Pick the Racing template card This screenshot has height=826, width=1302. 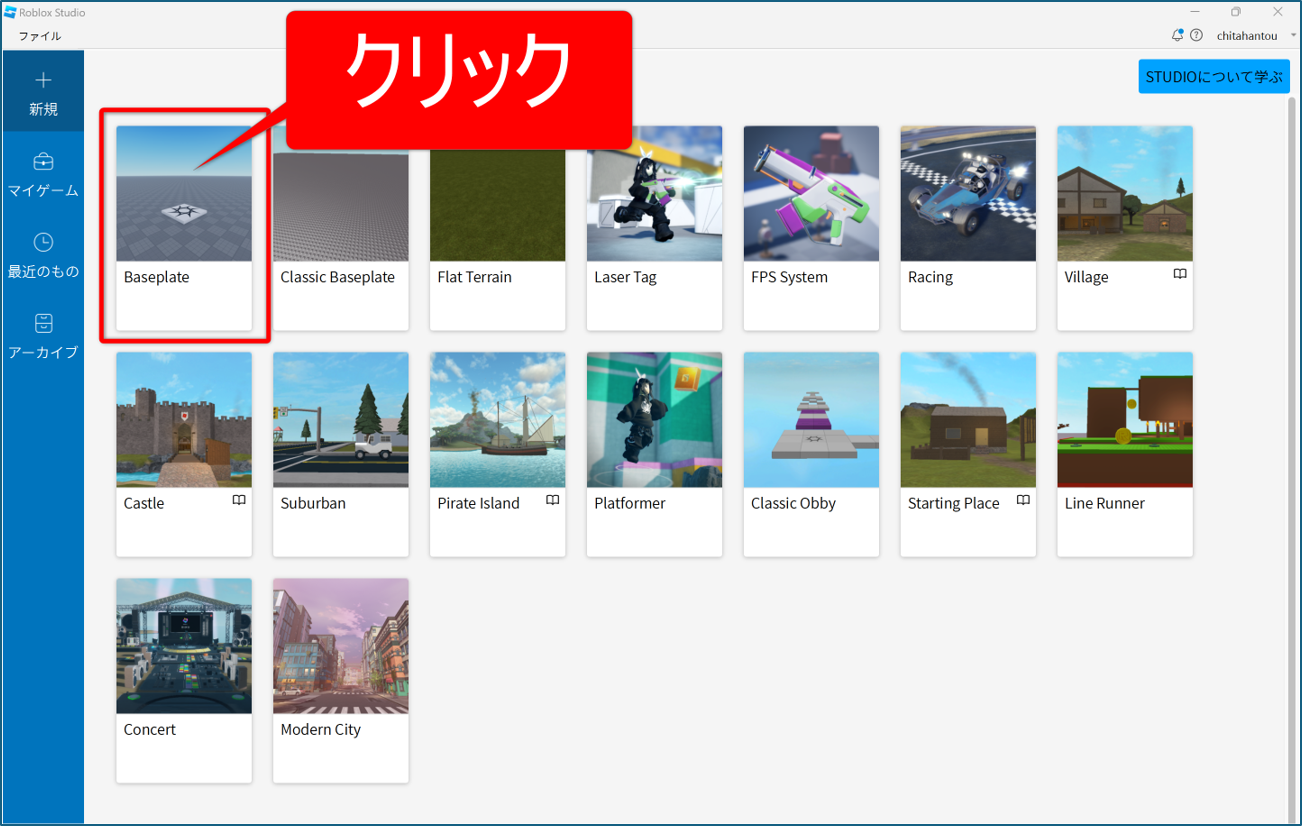tap(967, 194)
